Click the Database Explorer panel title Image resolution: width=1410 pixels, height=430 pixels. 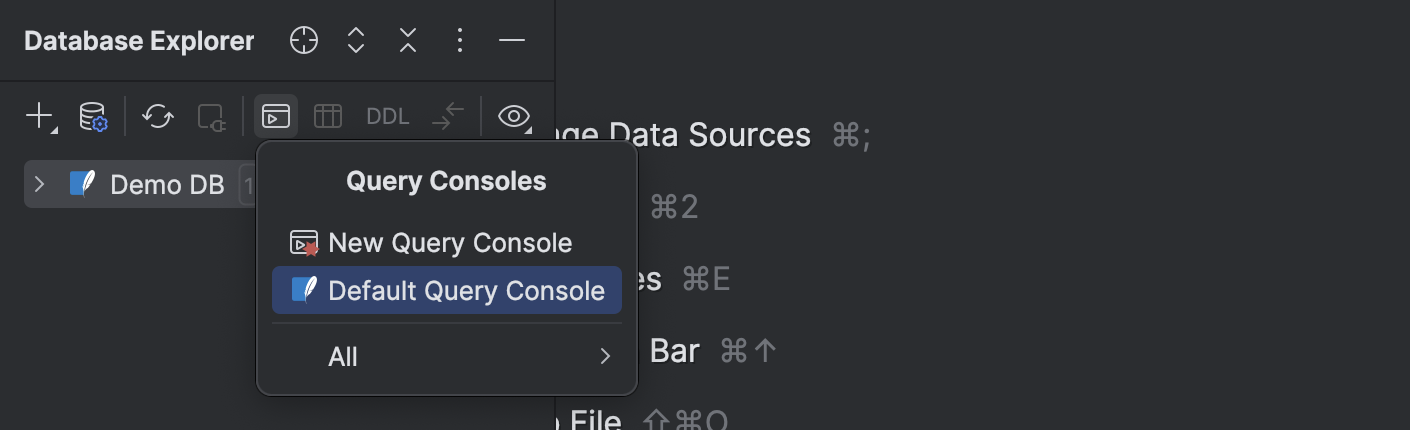pos(139,41)
